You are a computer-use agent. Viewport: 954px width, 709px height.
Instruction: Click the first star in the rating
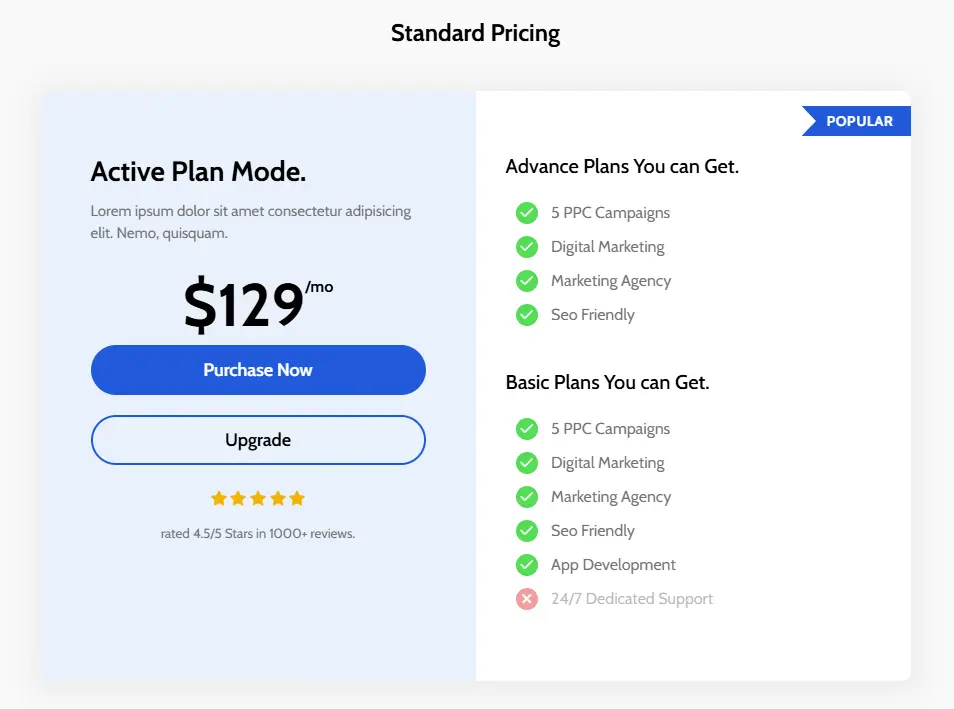tap(219, 498)
